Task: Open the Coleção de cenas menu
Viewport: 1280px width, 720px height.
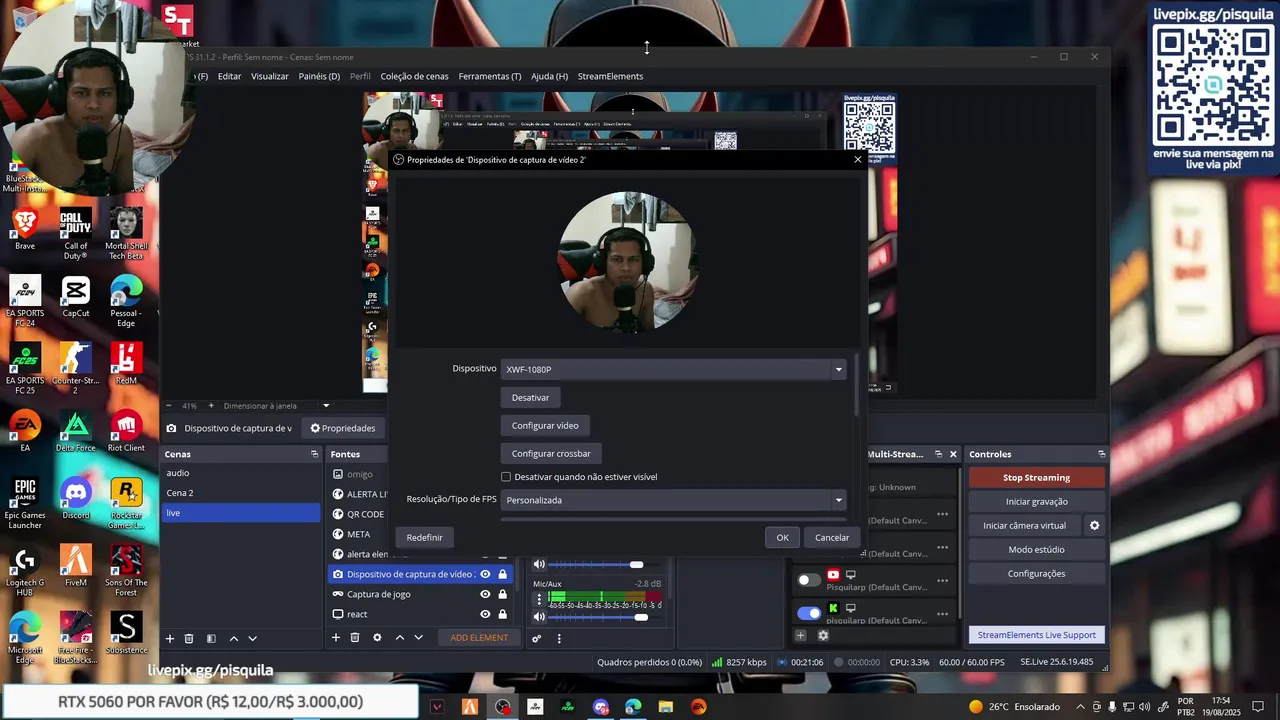Action: (x=414, y=76)
